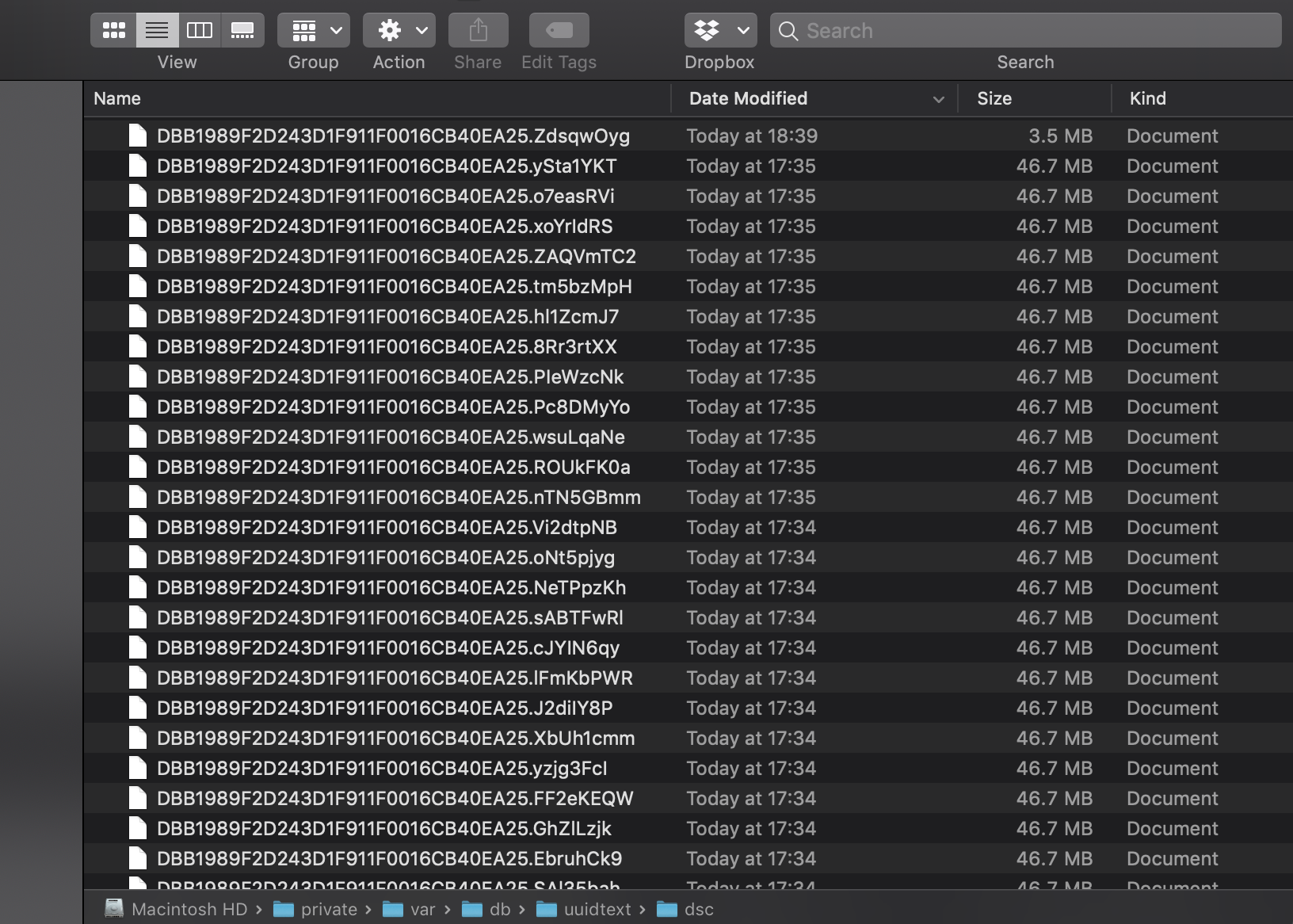Click the Edit Tags button
The height and width of the screenshot is (924, 1293).
pyautogui.click(x=559, y=31)
